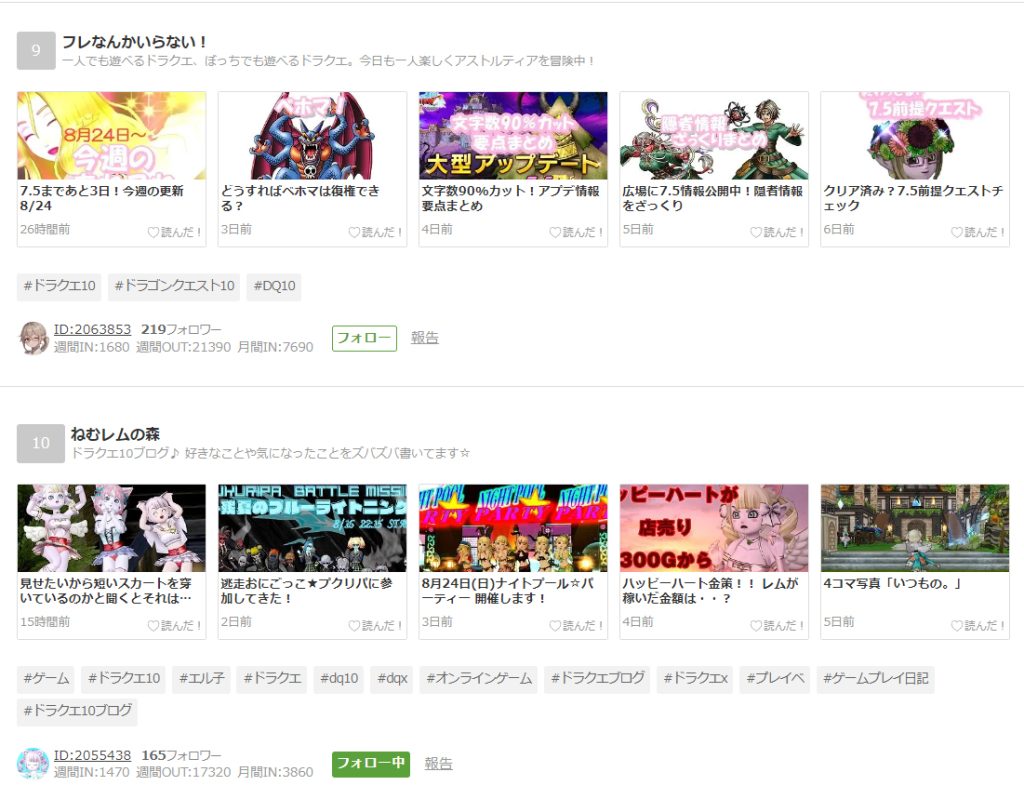This screenshot has height=812, width=1024.
Task: Open ブルーライトニング battle mission thumbnail
Action: [312, 528]
